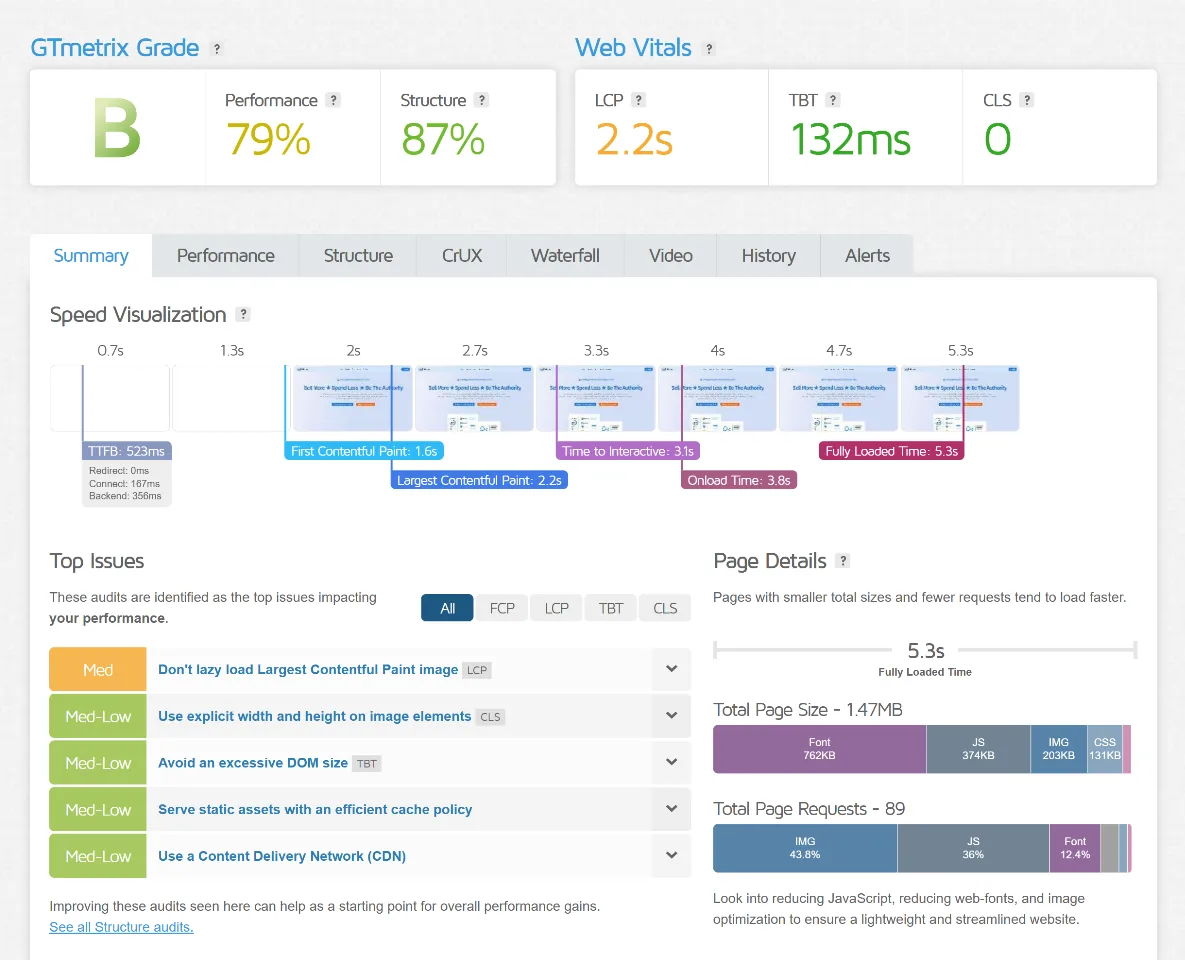Switch to the Waterfall tab
Screen dimensions: 1185x960
point(565,256)
